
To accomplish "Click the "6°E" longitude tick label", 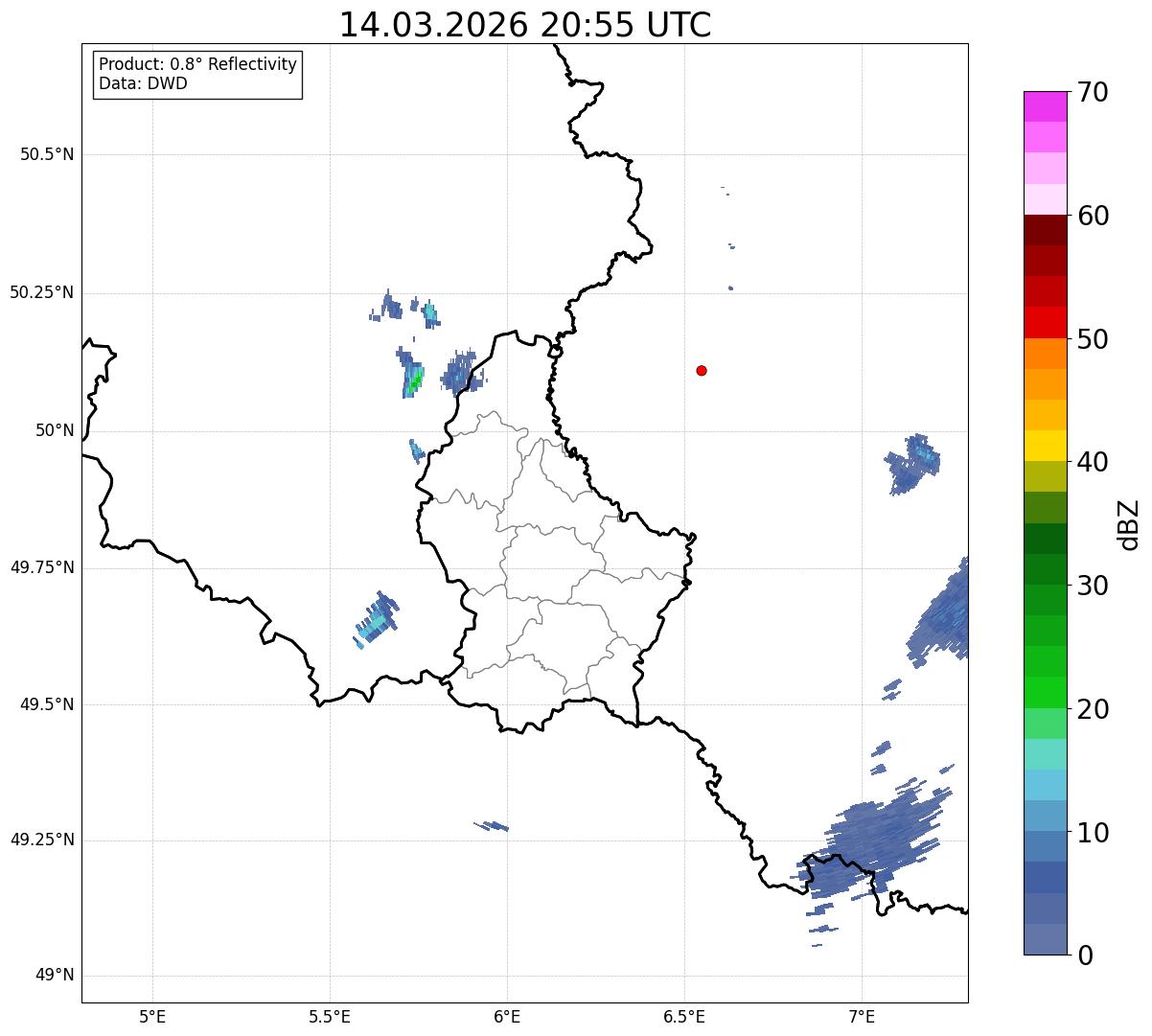I will click(x=507, y=1016).
